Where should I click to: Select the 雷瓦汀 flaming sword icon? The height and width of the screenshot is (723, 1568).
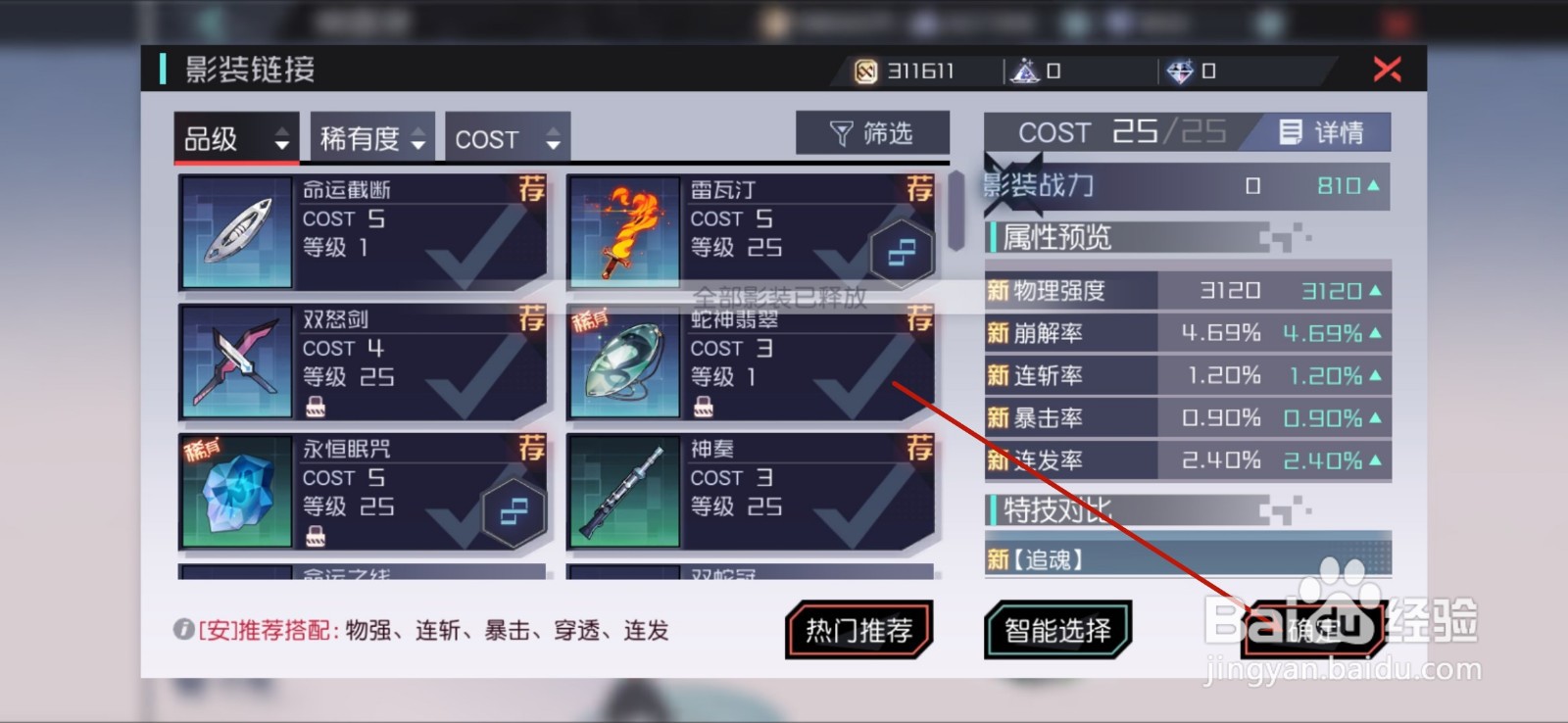click(625, 232)
